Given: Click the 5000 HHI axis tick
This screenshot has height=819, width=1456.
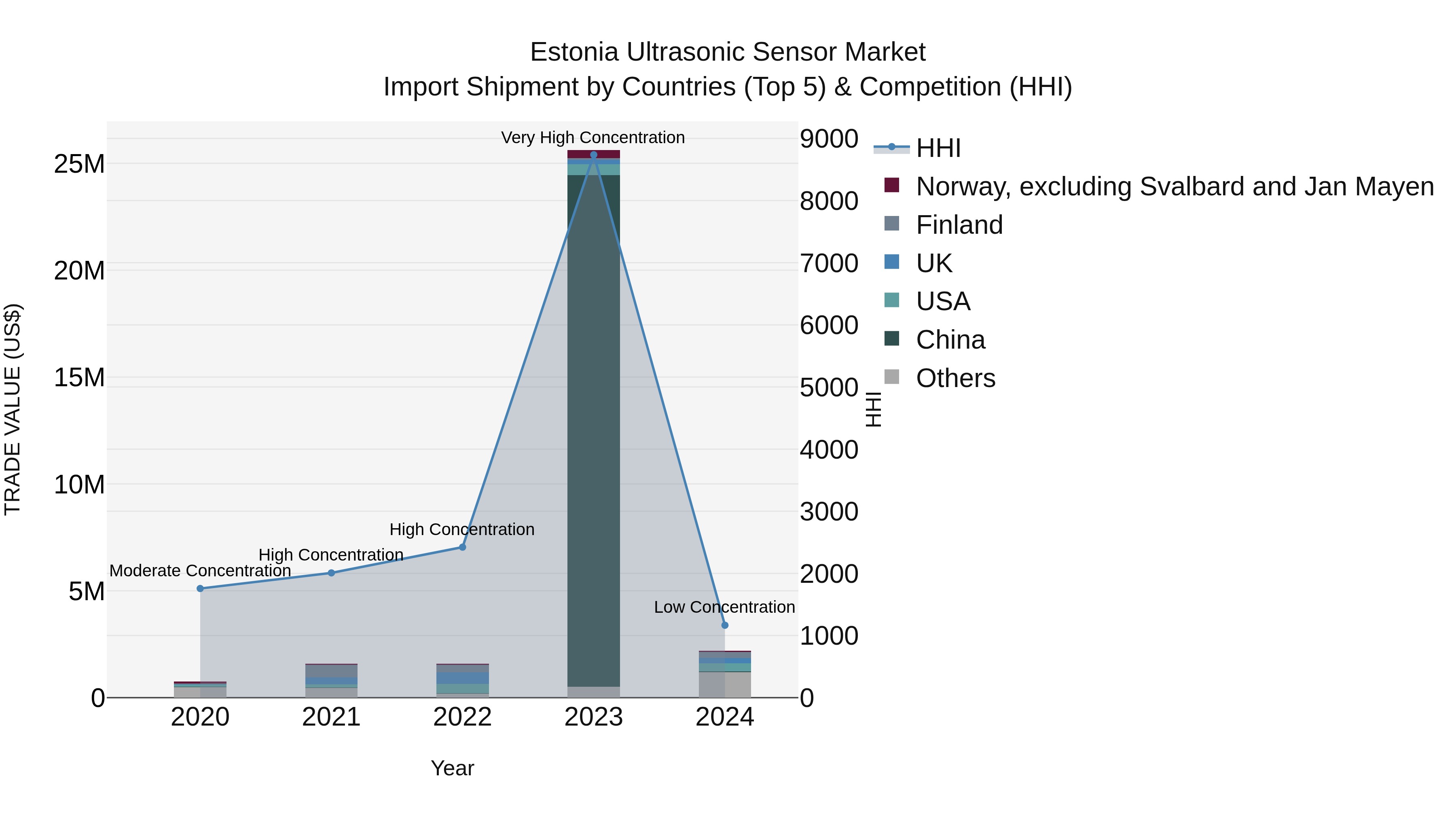Looking at the screenshot, I should 829,387.
